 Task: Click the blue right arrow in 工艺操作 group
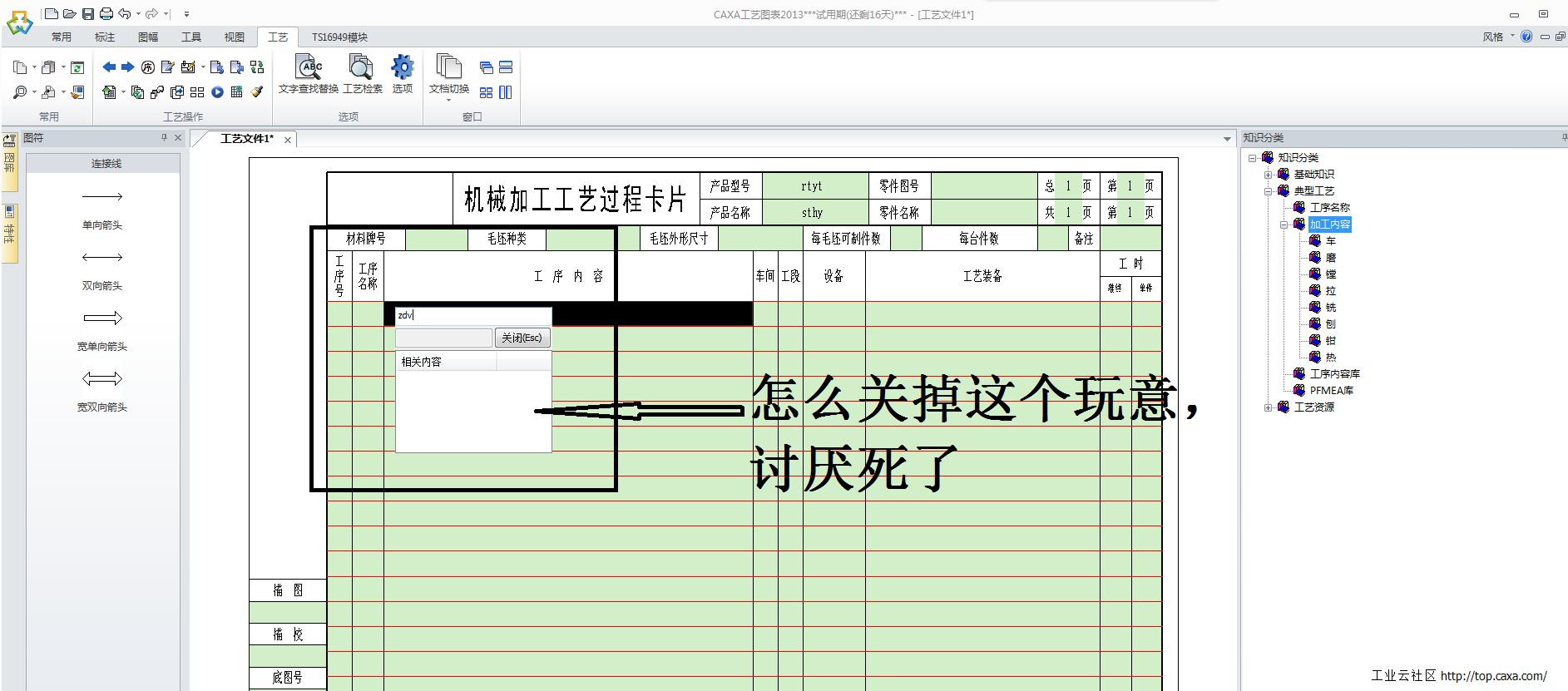click(127, 67)
